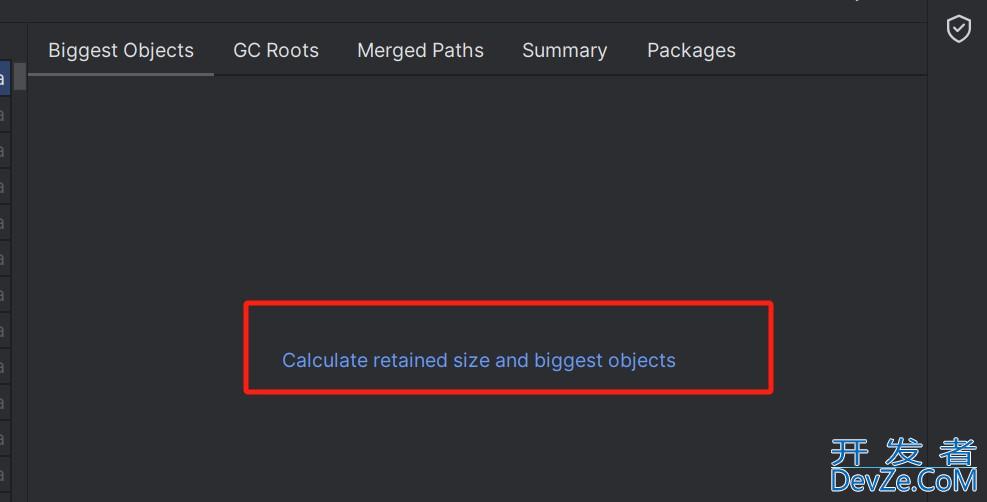
Task: Go to the Packages tab
Action: (x=691, y=50)
